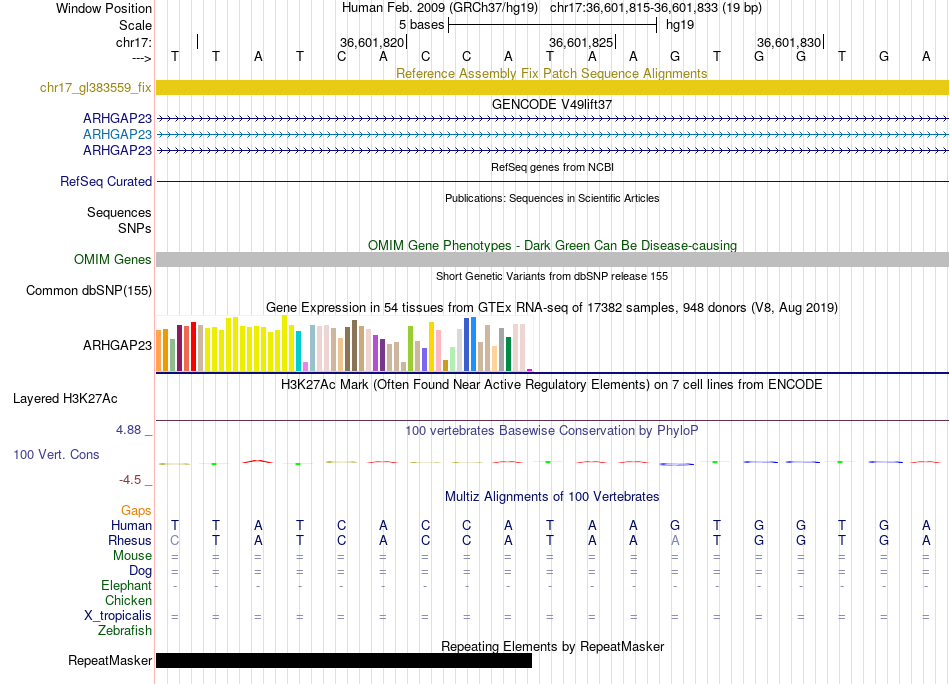Viewport: 950px width, 684px height.
Task: Click hg19 text beside the scale bar
Action: (x=680, y=25)
